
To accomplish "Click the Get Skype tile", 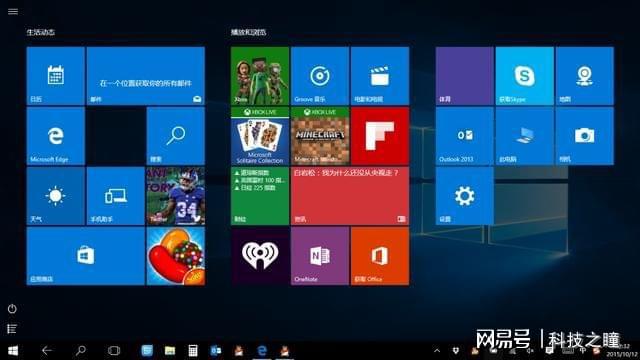I will tap(524, 76).
